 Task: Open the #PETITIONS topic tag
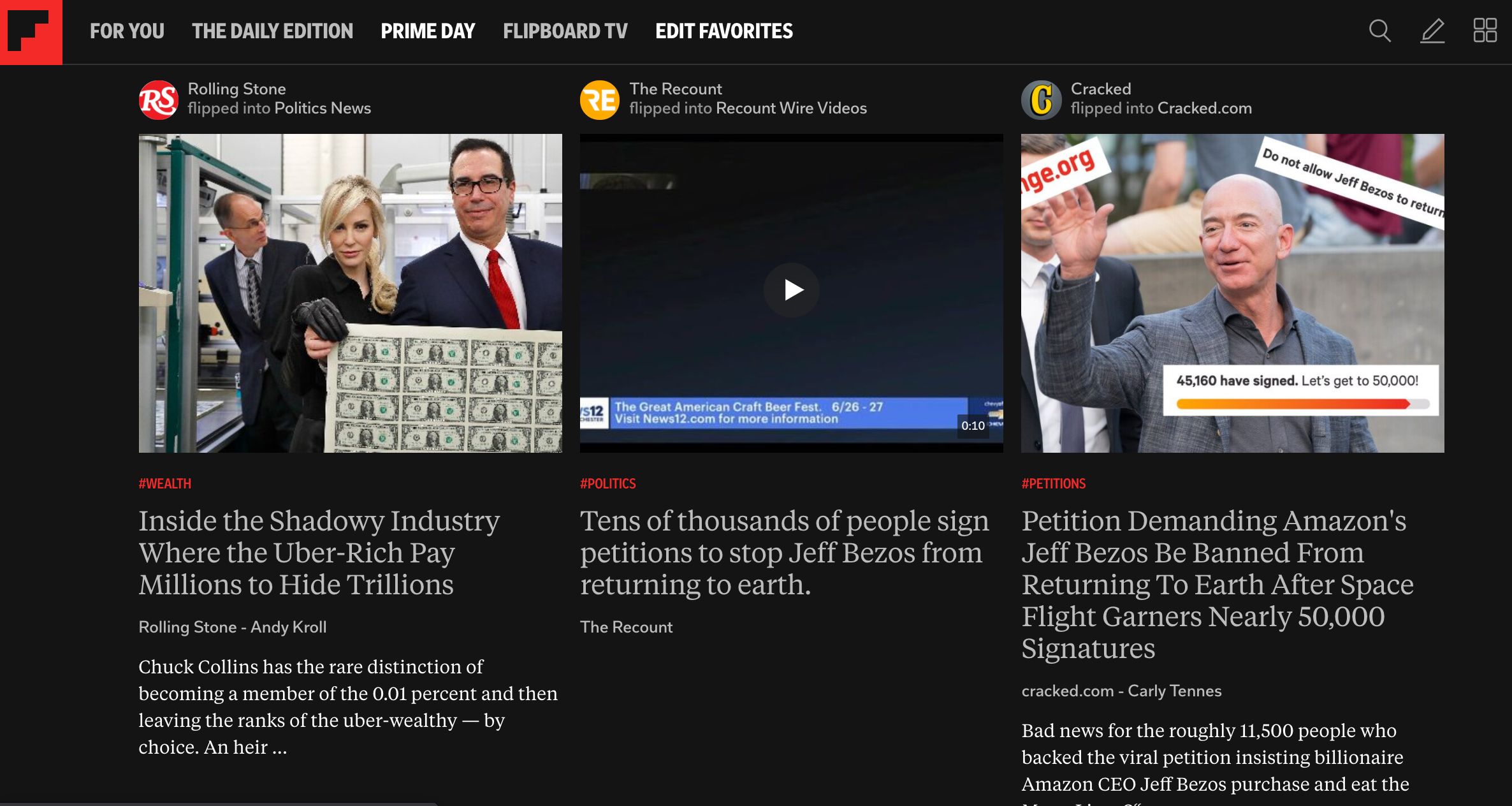1054,483
